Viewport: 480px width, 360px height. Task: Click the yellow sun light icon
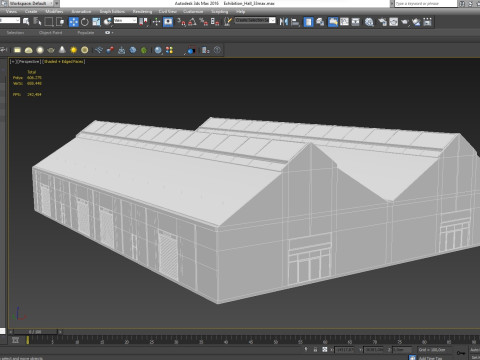point(73,50)
